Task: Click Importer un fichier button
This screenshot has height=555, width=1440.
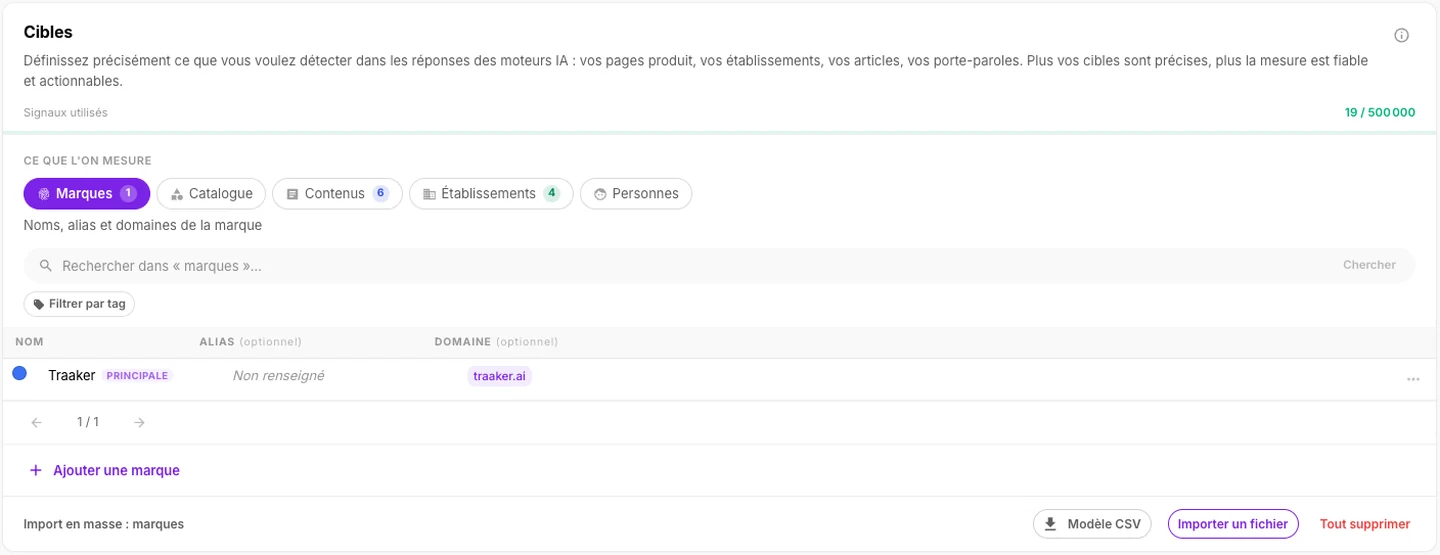Action: 1233,524
